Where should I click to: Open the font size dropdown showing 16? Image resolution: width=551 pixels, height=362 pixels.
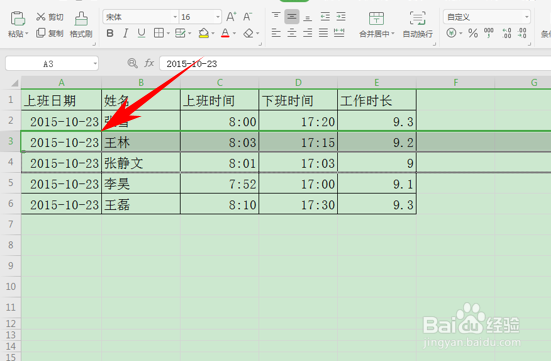[x=218, y=17]
